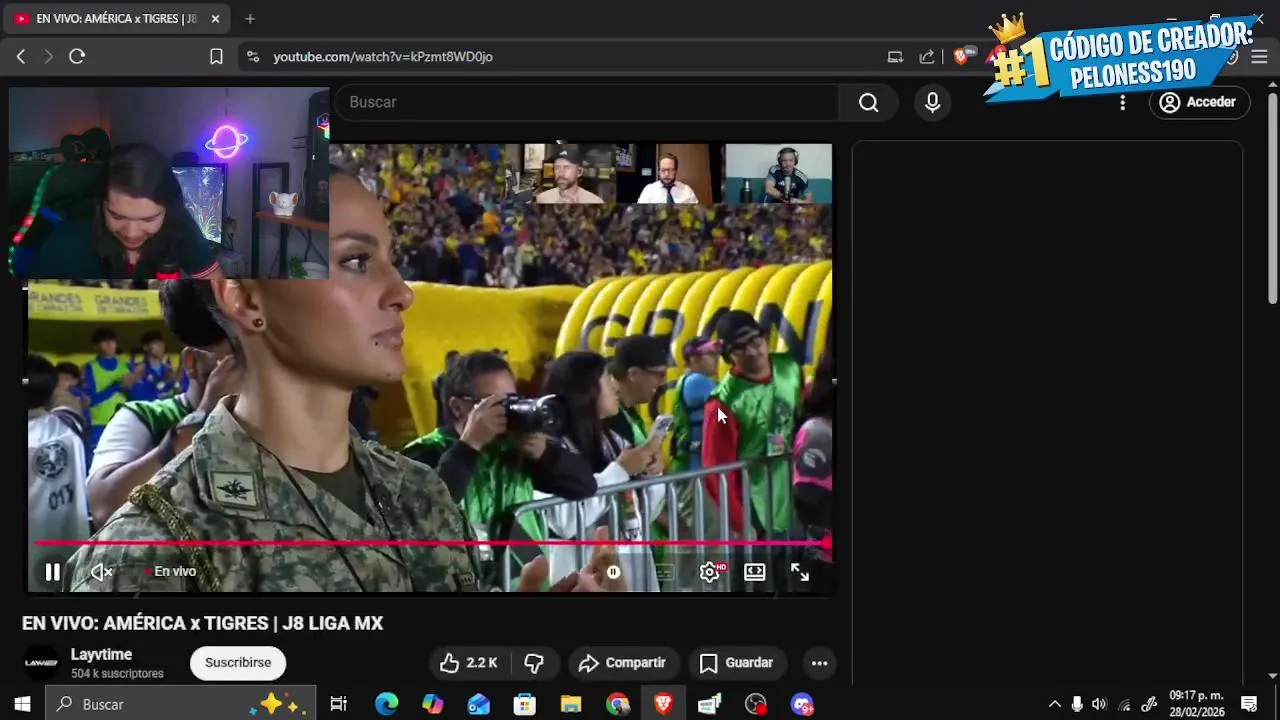Dislike the video with thumbs down
1280x720 pixels.
tap(534, 663)
